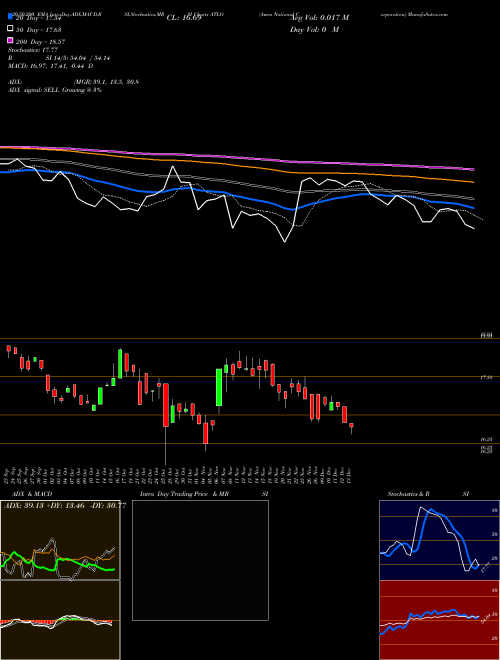500x660 pixels.
Task: Open the empty Intra Day Trading panel
Action: click(200, 560)
